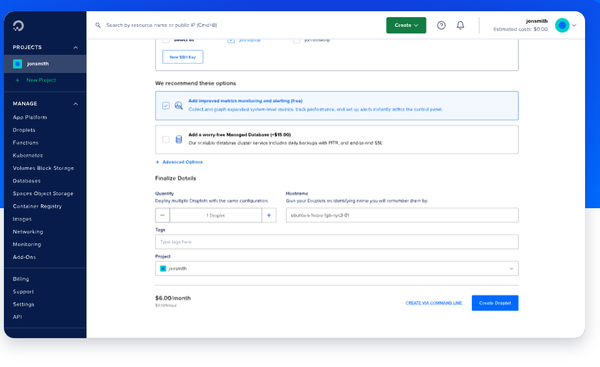Collapse the MANAGE section chevron
600x367 pixels.
[75, 104]
